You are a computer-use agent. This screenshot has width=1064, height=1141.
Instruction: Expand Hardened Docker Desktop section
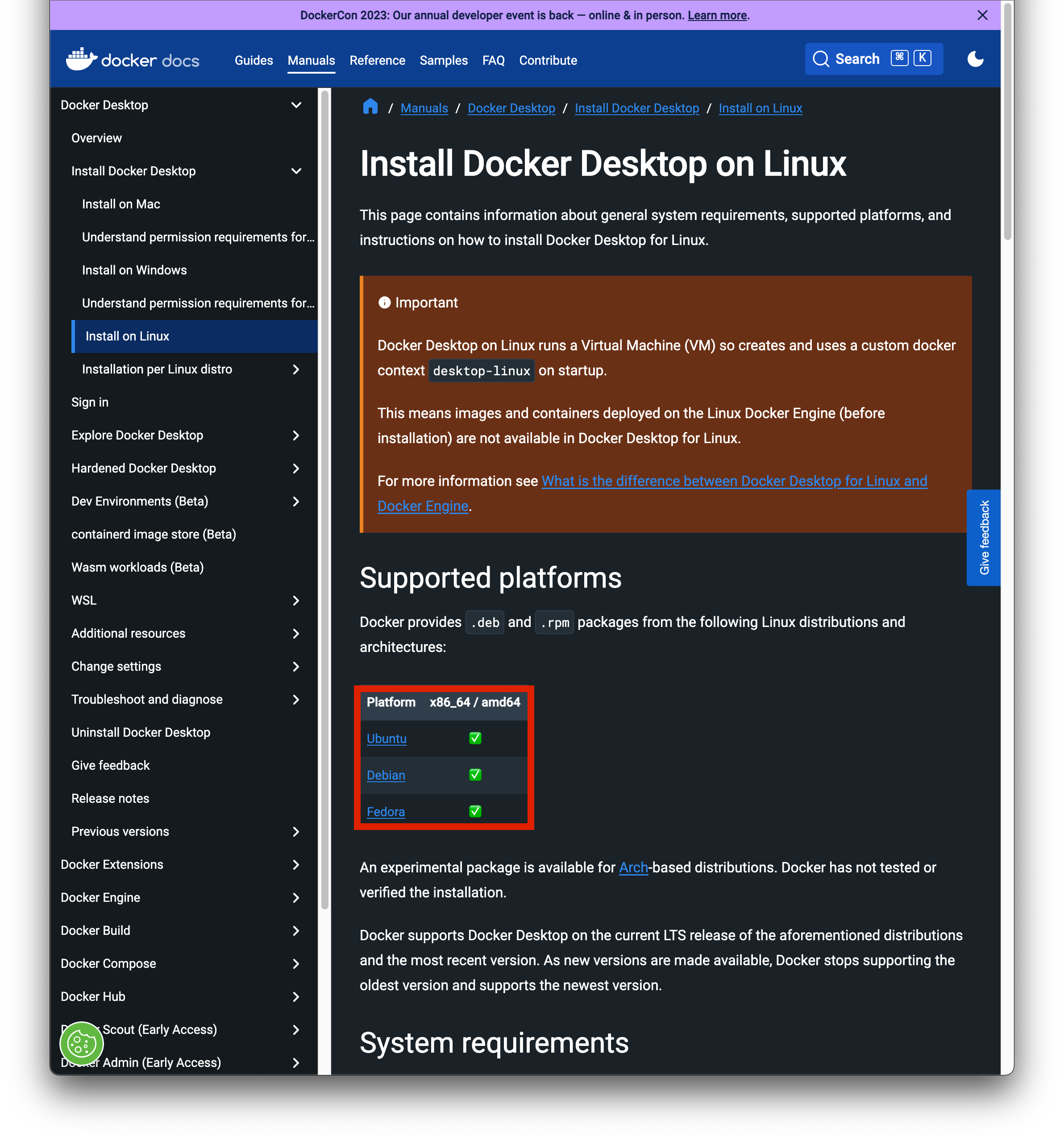tap(296, 469)
